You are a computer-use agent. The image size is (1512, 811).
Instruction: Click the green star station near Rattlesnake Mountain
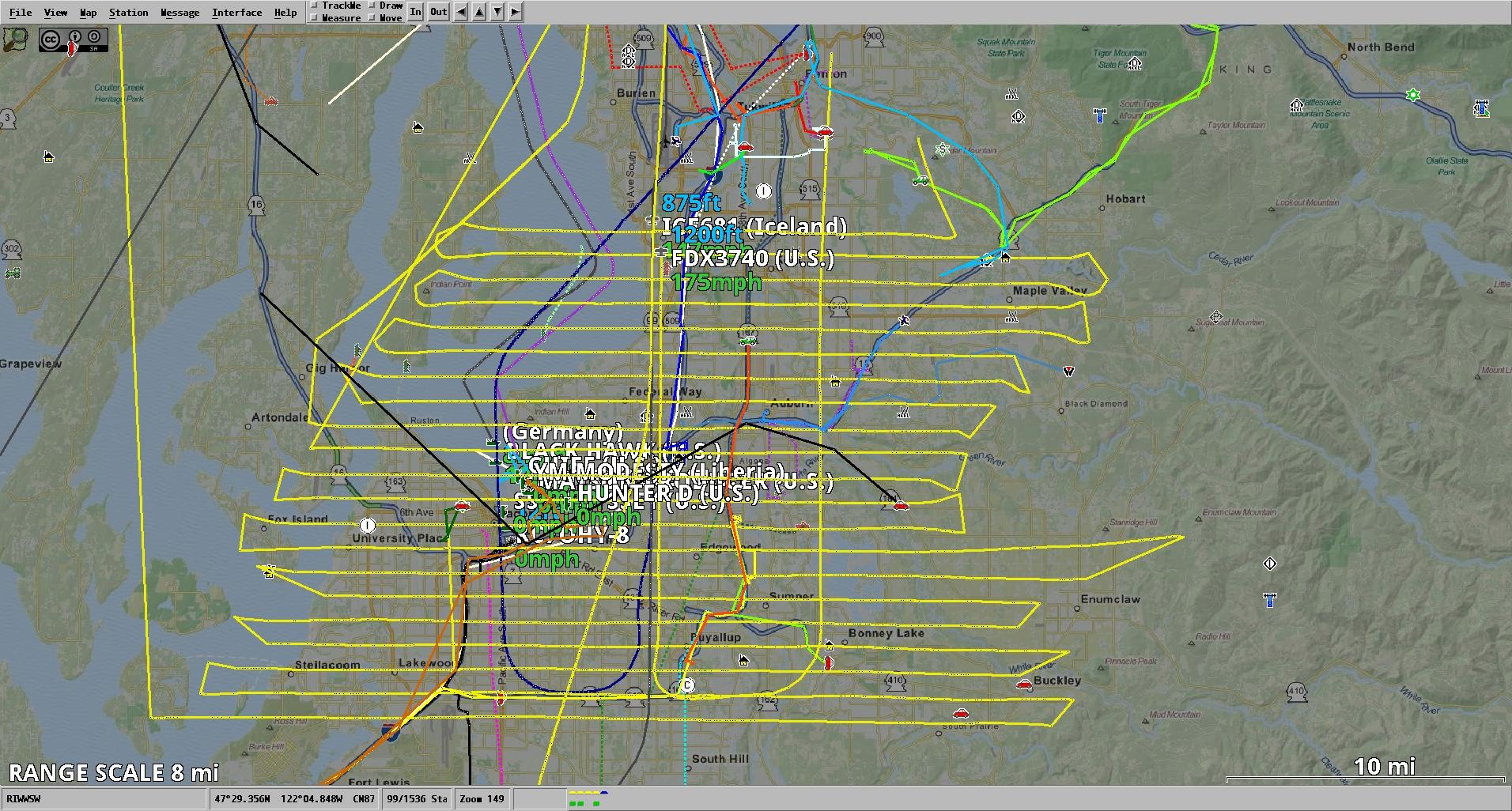[x=1413, y=96]
